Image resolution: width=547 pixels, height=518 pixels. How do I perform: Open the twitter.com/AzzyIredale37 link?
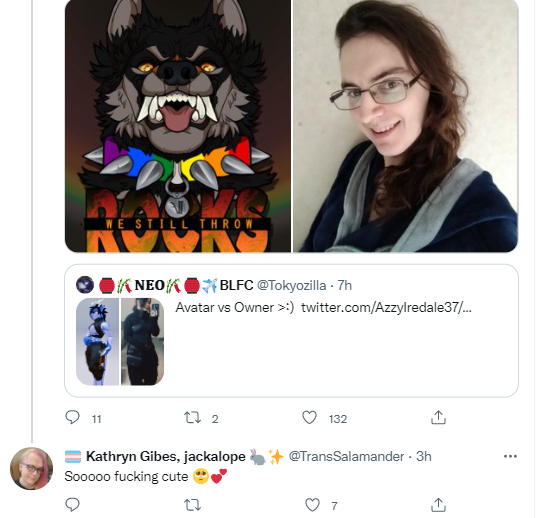(386, 308)
